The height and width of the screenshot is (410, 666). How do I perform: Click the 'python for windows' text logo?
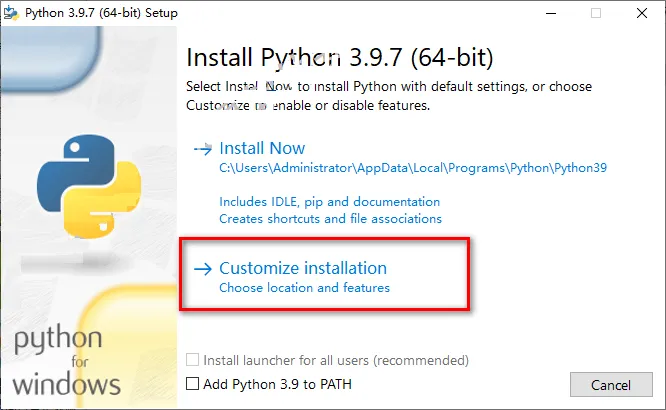coord(66,360)
